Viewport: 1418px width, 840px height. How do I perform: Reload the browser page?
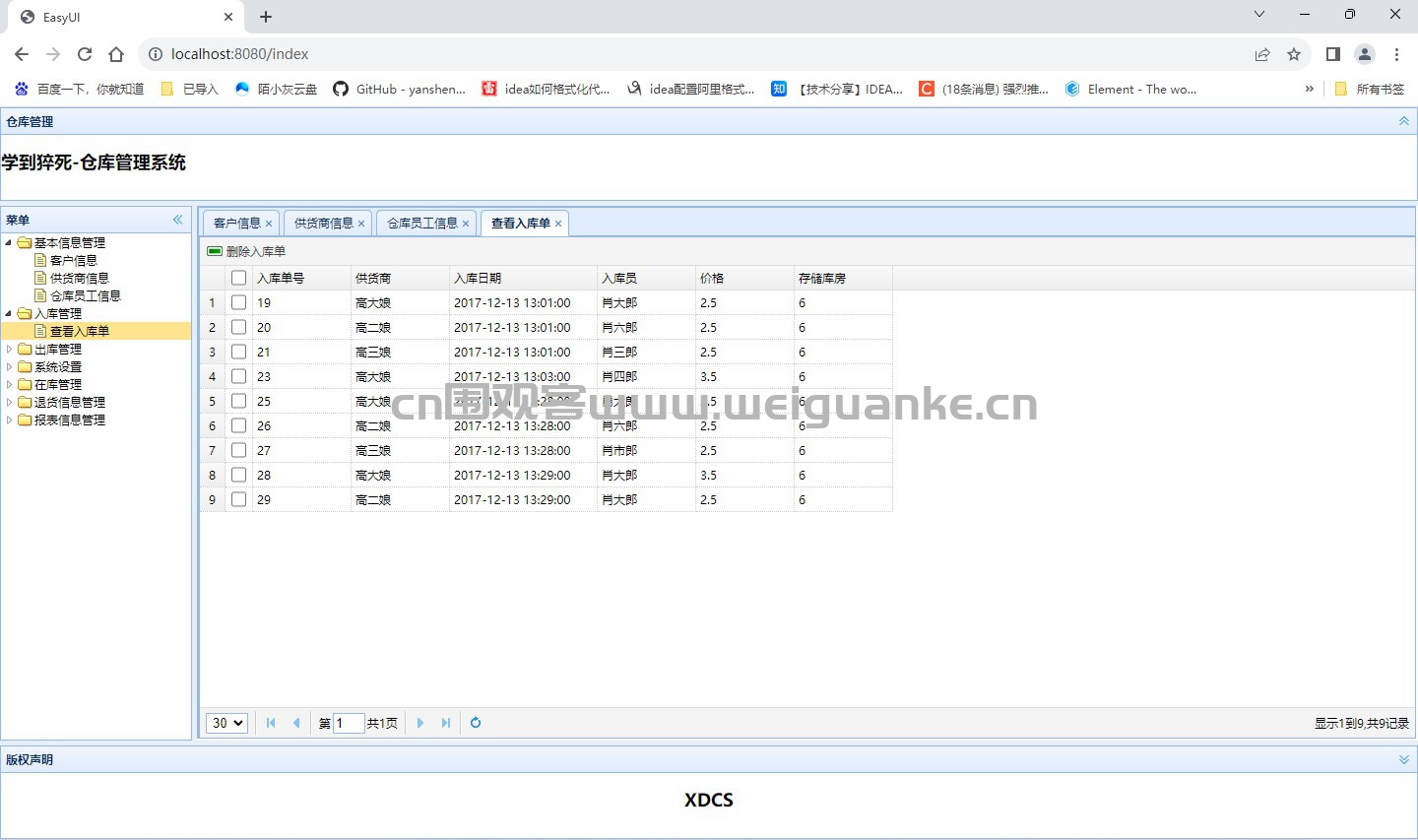click(85, 54)
